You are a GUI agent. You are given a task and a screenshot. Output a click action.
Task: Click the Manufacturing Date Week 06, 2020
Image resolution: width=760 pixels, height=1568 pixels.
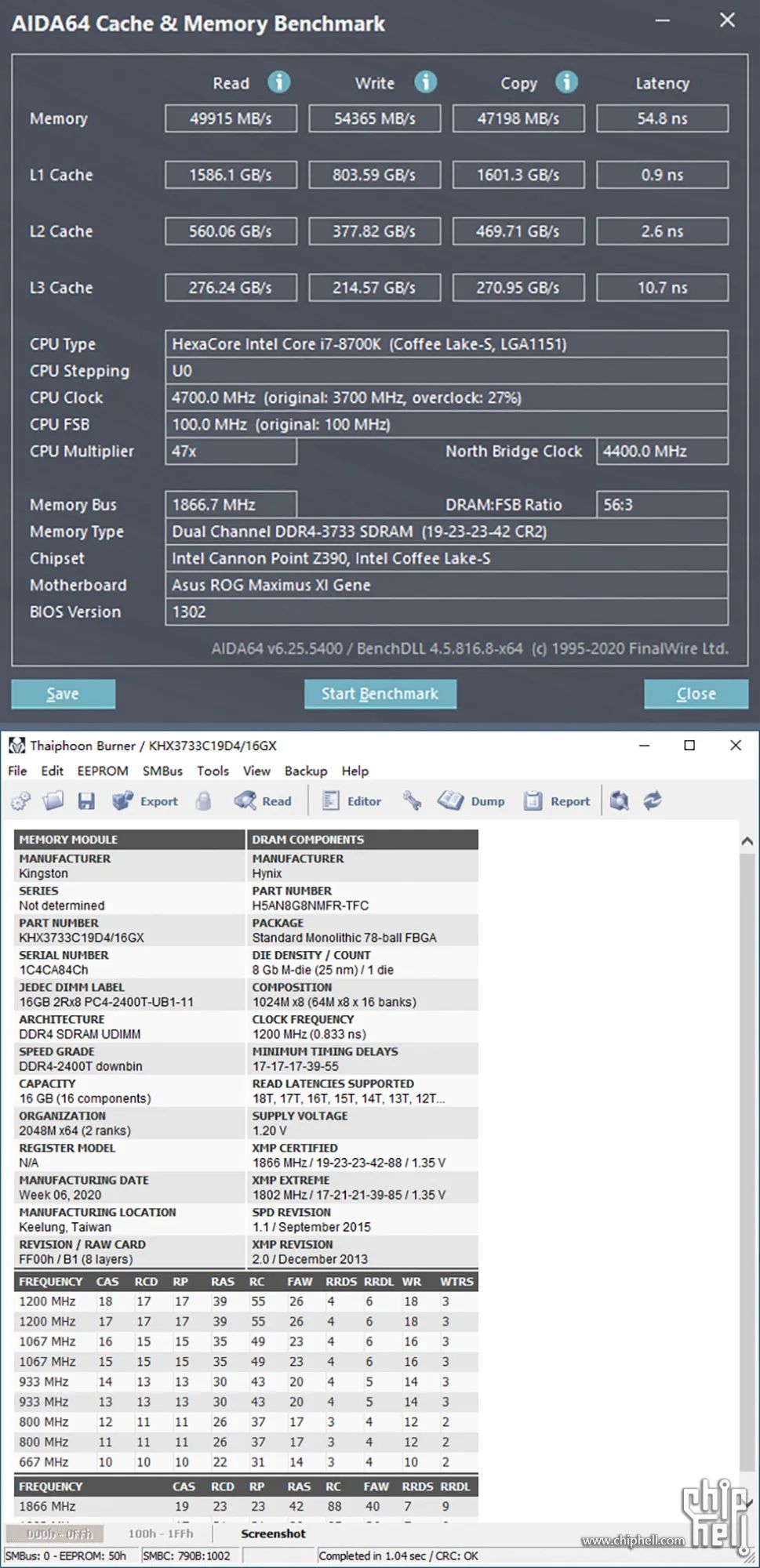click(x=60, y=1195)
